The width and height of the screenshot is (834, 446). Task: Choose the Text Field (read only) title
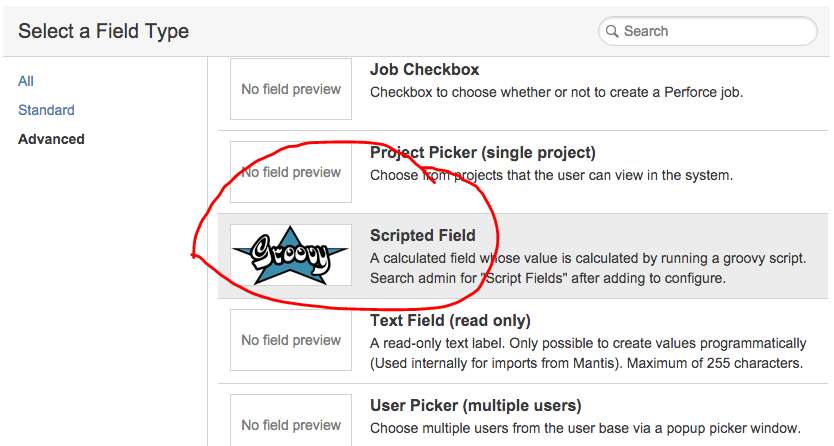[451, 321]
